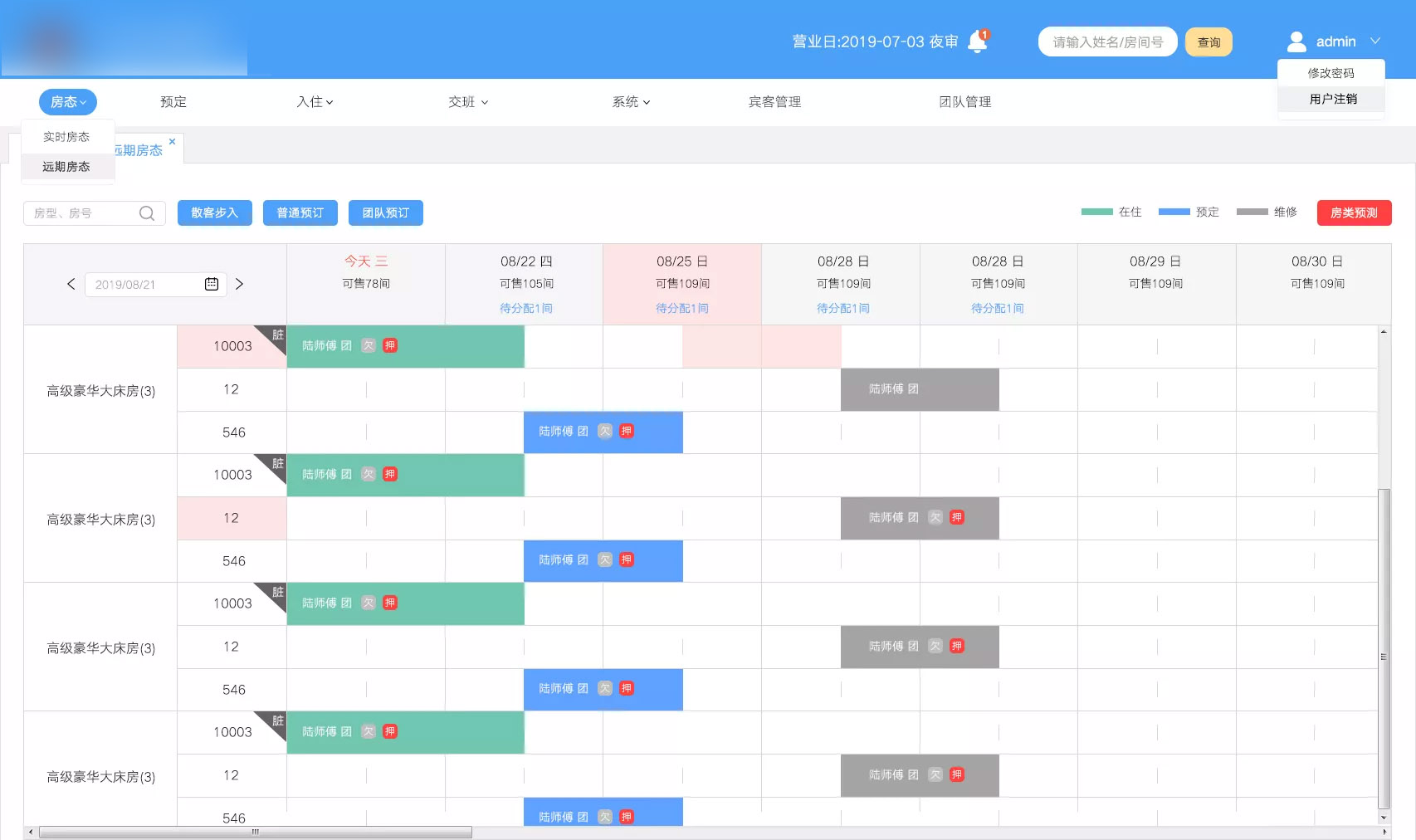
Task: Click the 脏 dirty-room marker on first 10003 row
Action: tap(277, 335)
